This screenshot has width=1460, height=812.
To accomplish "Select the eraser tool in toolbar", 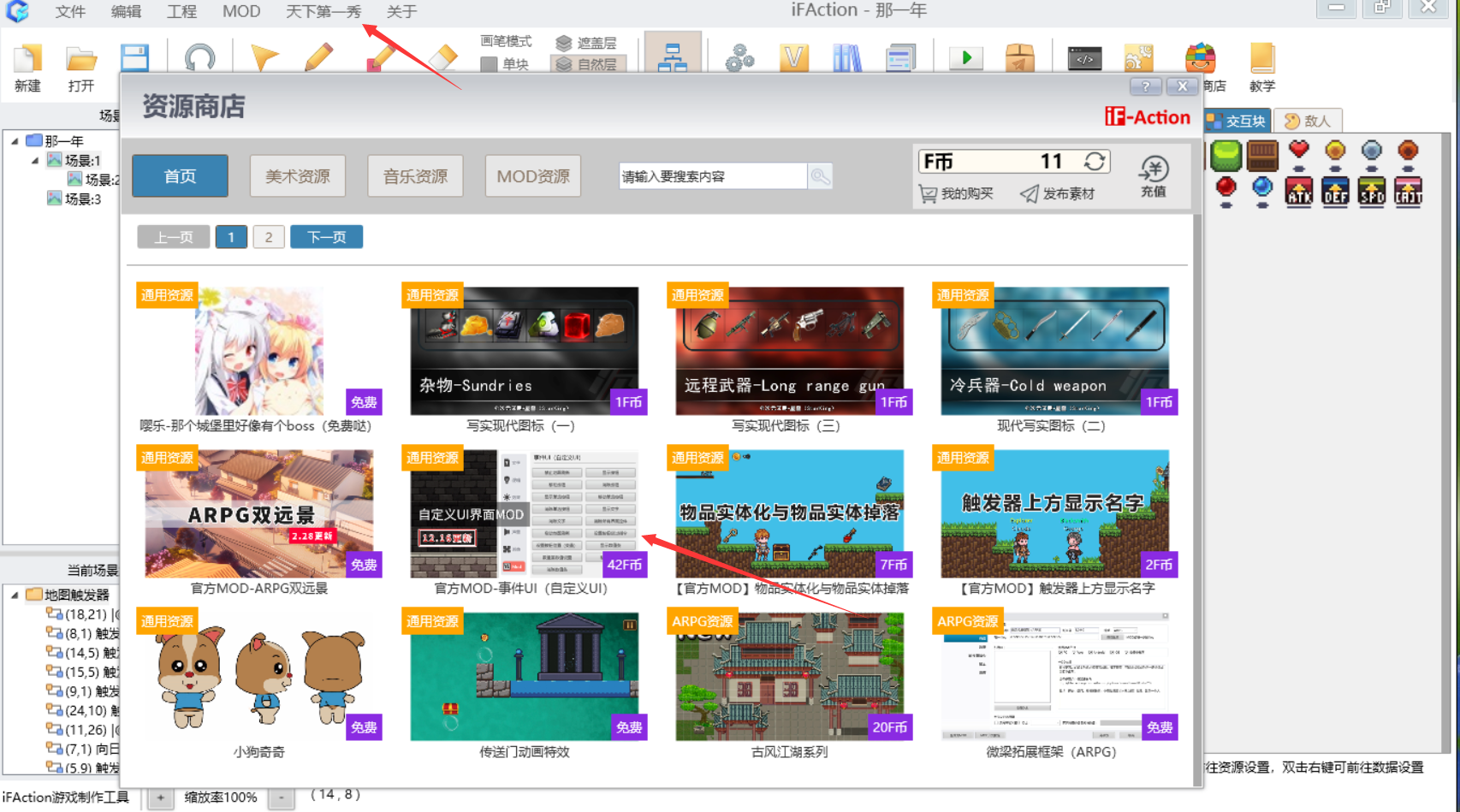I will [x=442, y=58].
